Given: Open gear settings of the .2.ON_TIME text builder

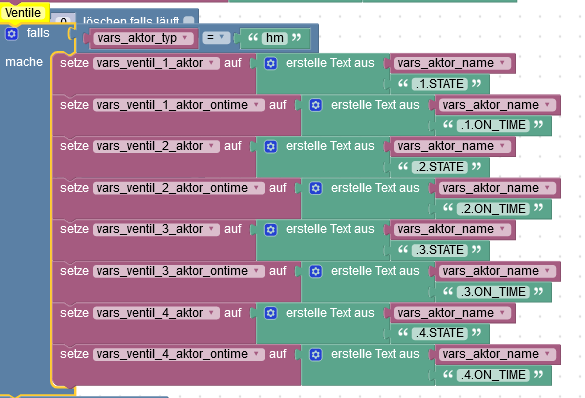Looking at the screenshot, I should click(x=316, y=188).
